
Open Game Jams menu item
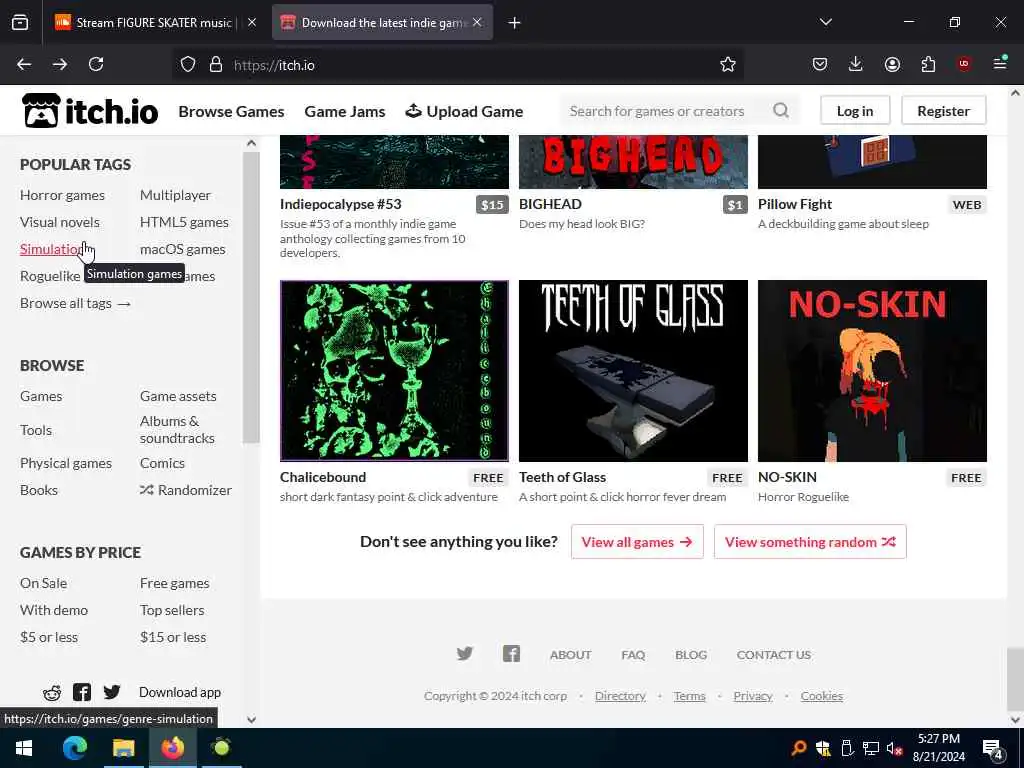[x=345, y=111]
